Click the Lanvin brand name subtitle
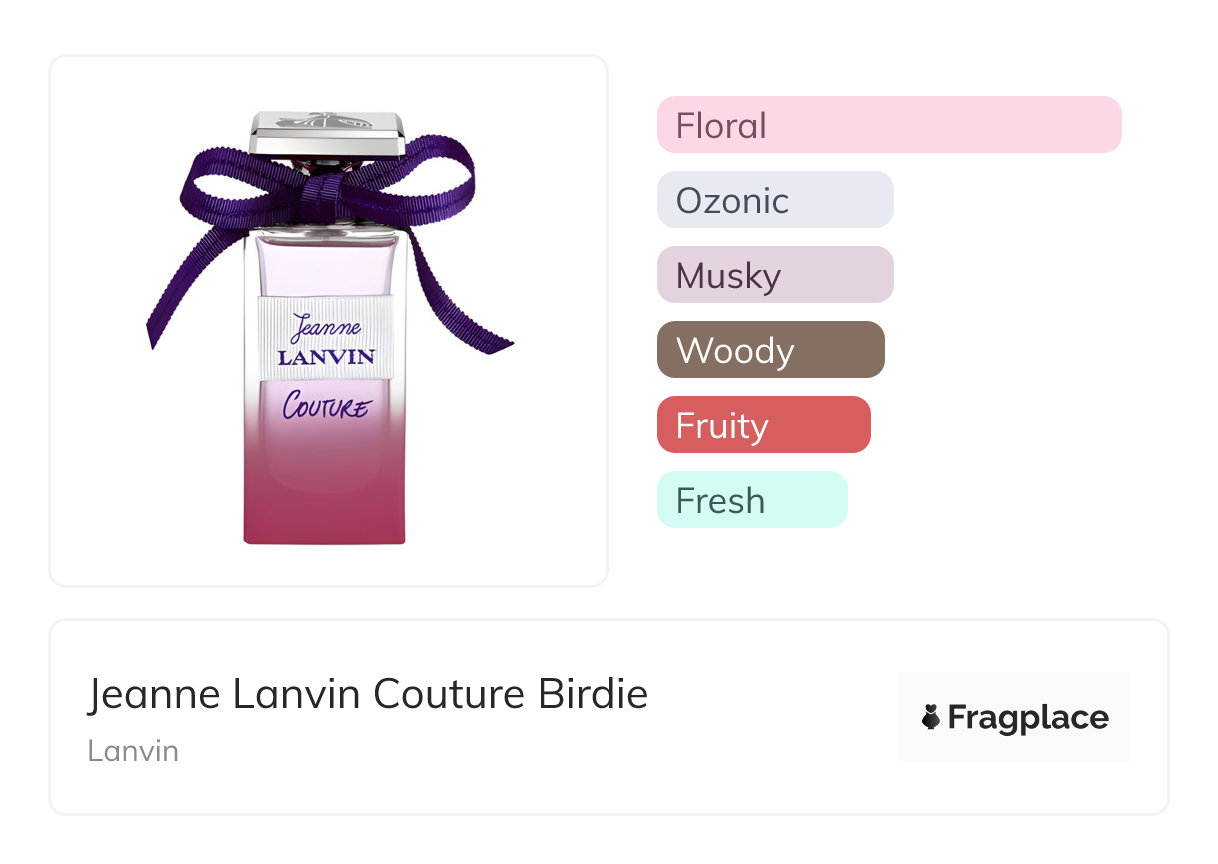1218x864 pixels. pos(133,750)
